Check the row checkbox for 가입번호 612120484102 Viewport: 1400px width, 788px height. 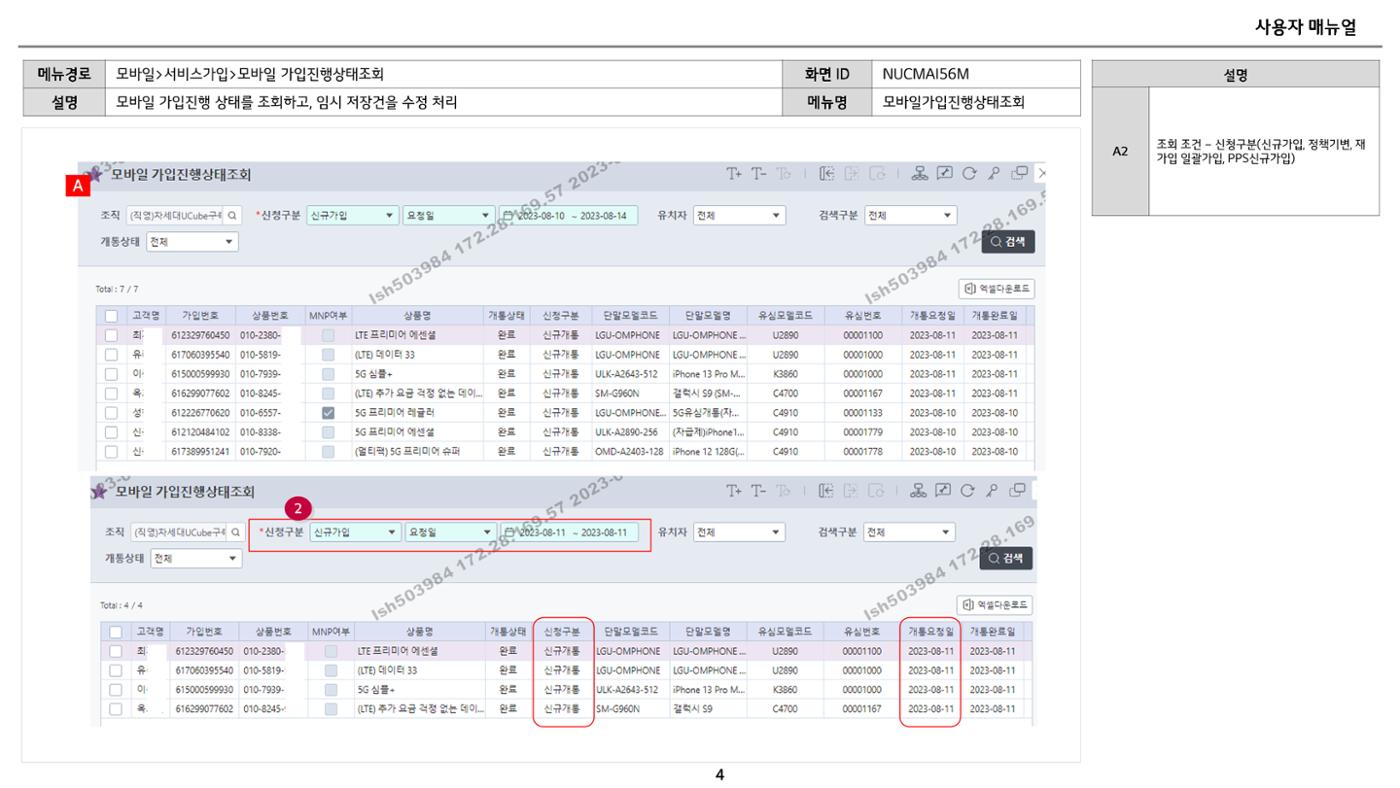pyautogui.click(x=111, y=431)
